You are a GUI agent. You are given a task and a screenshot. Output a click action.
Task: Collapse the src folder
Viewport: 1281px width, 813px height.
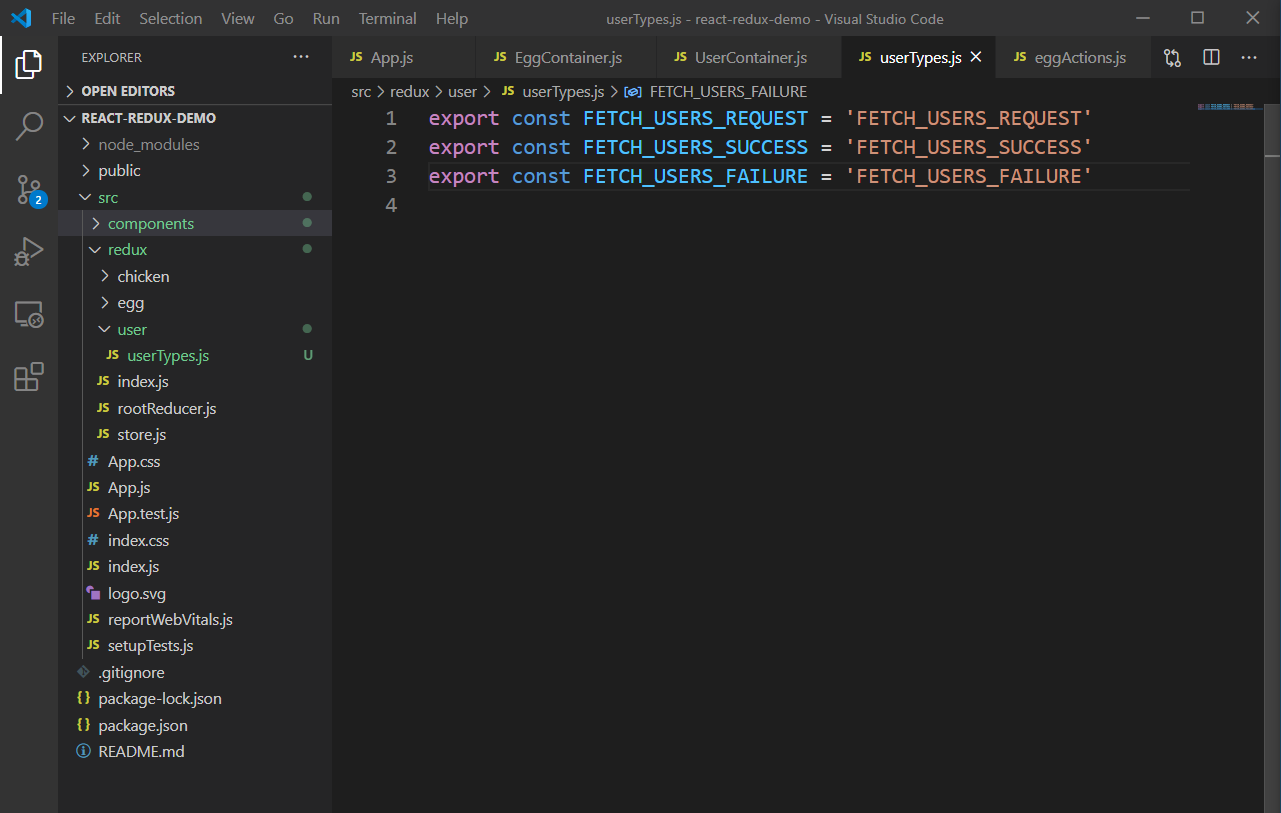(x=195, y=197)
